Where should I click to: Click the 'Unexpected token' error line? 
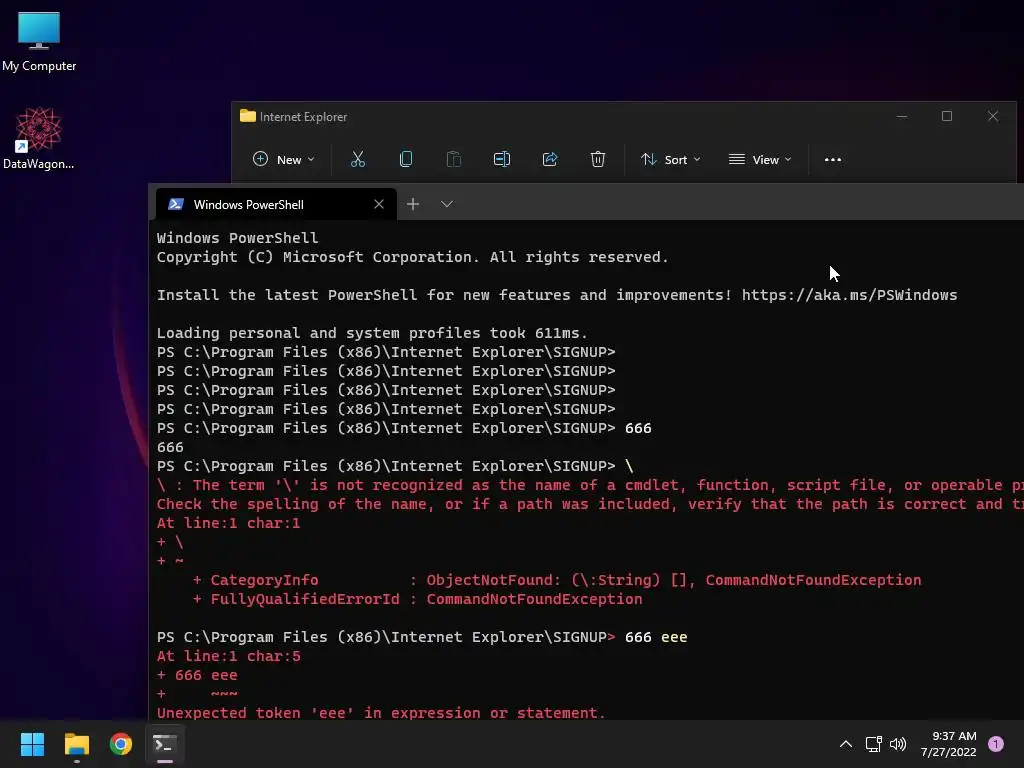point(381,712)
